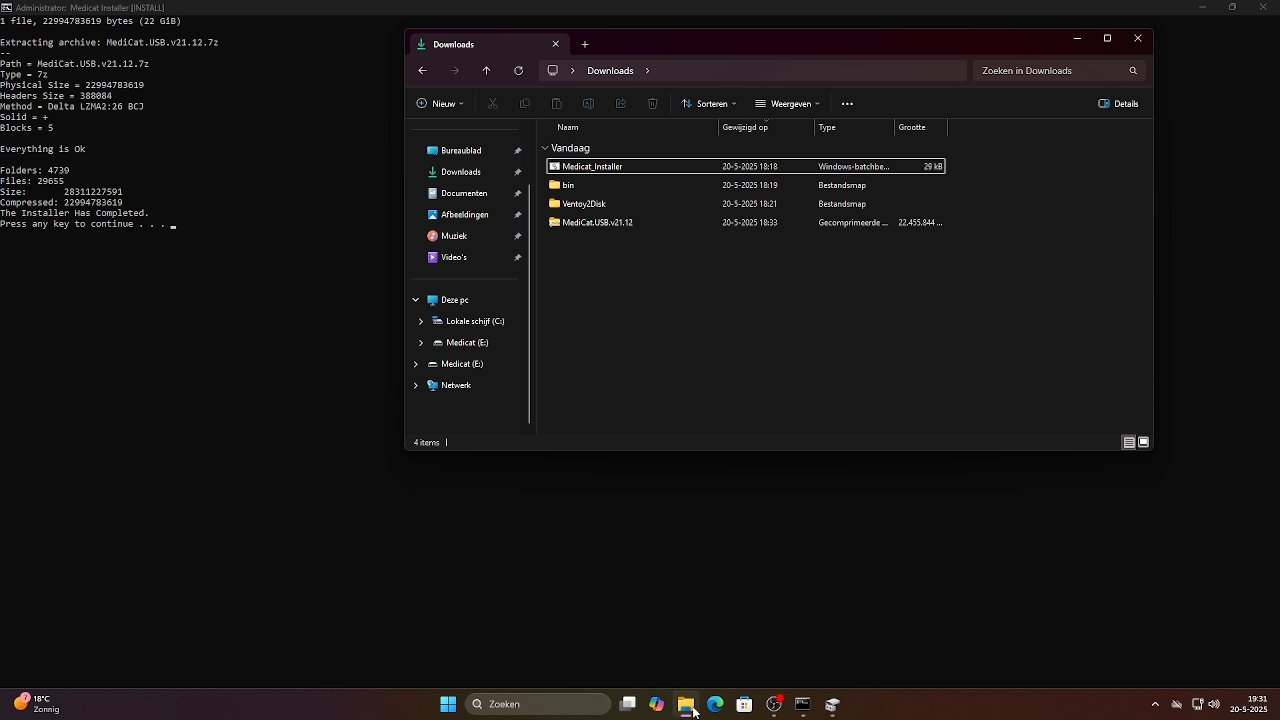Click the Share toolbar icon
The height and width of the screenshot is (720, 1280).
coord(620,104)
